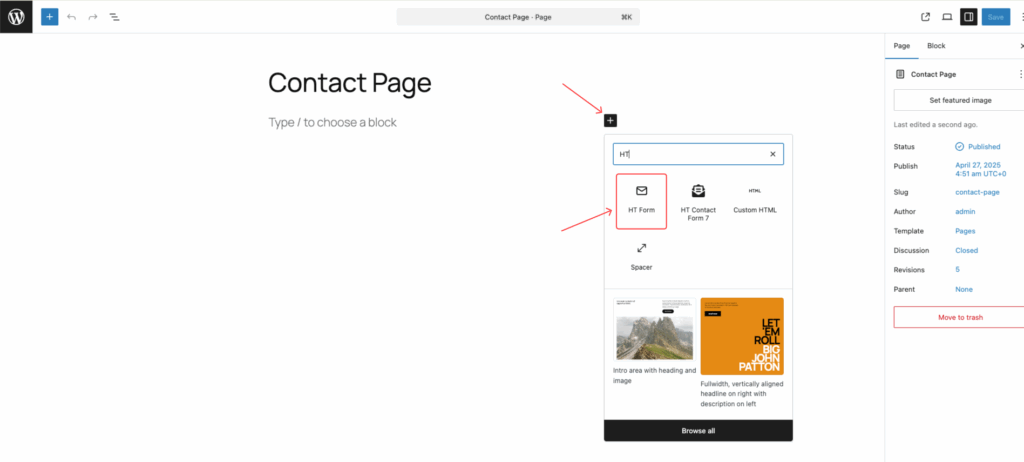Click the black inline add block button
The image size is (1024, 462).
click(x=610, y=120)
